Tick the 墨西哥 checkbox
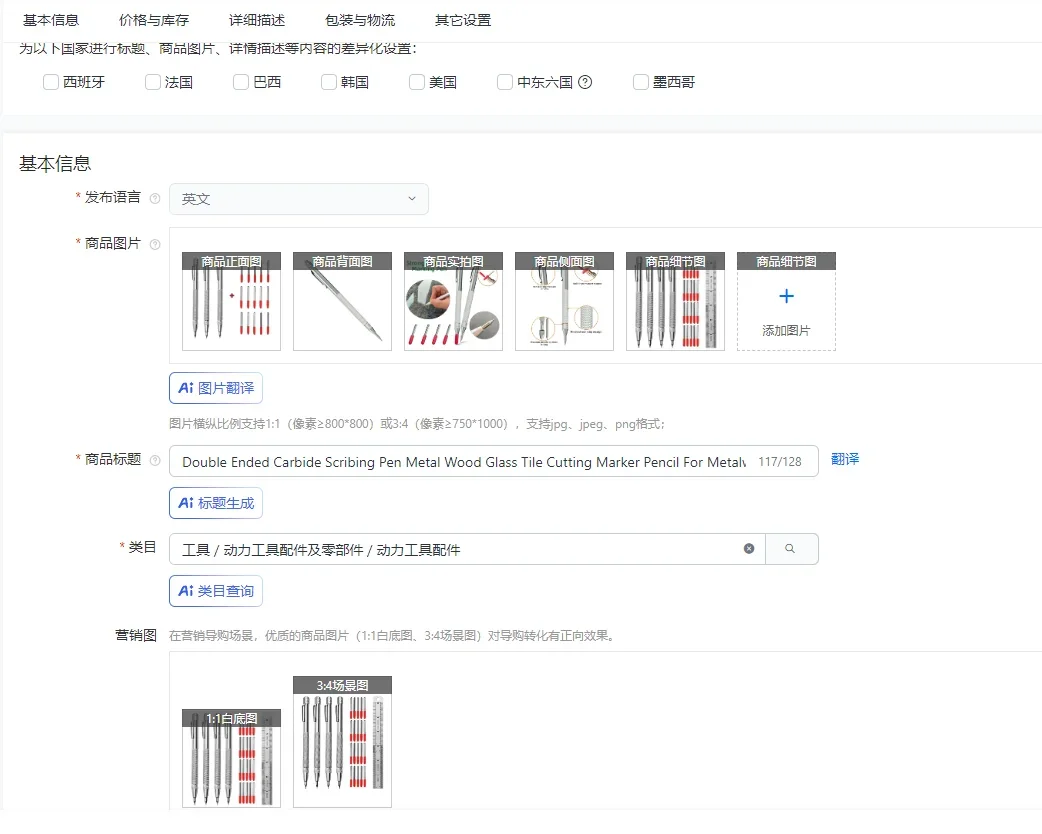The height and width of the screenshot is (834, 1042). click(641, 82)
